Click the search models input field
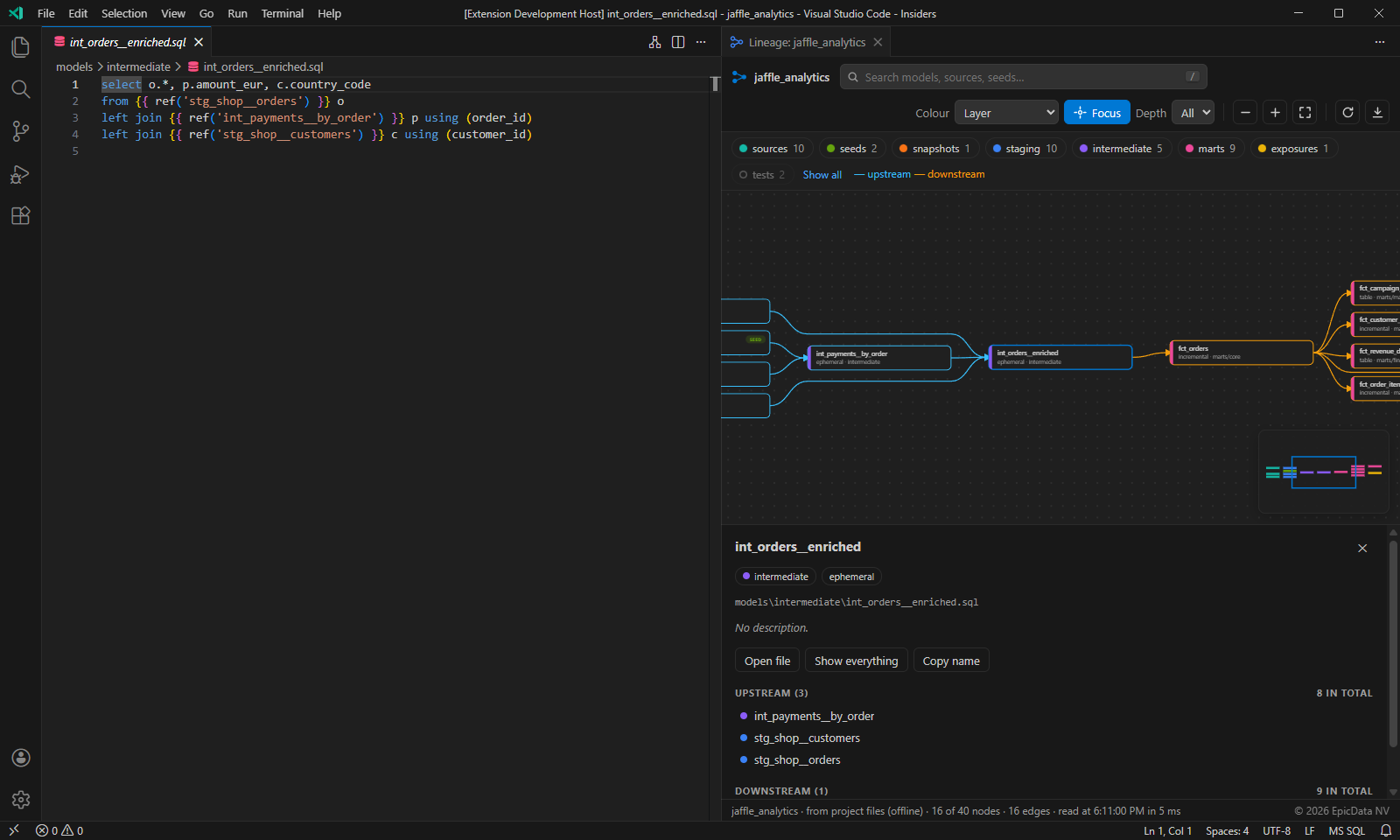 [x=1024, y=77]
